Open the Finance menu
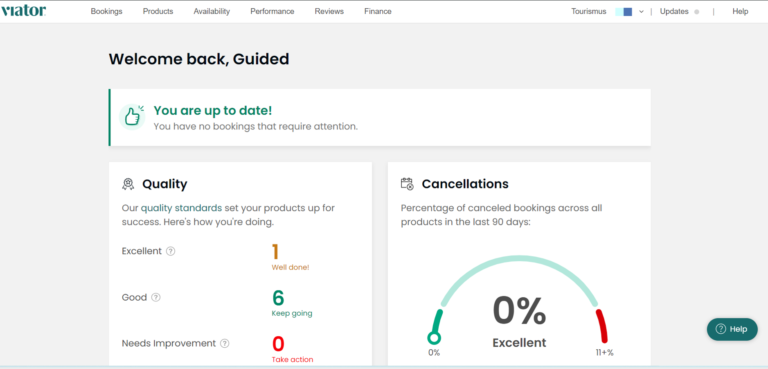The width and height of the screenshot is (768, 369). pos(378,11)
